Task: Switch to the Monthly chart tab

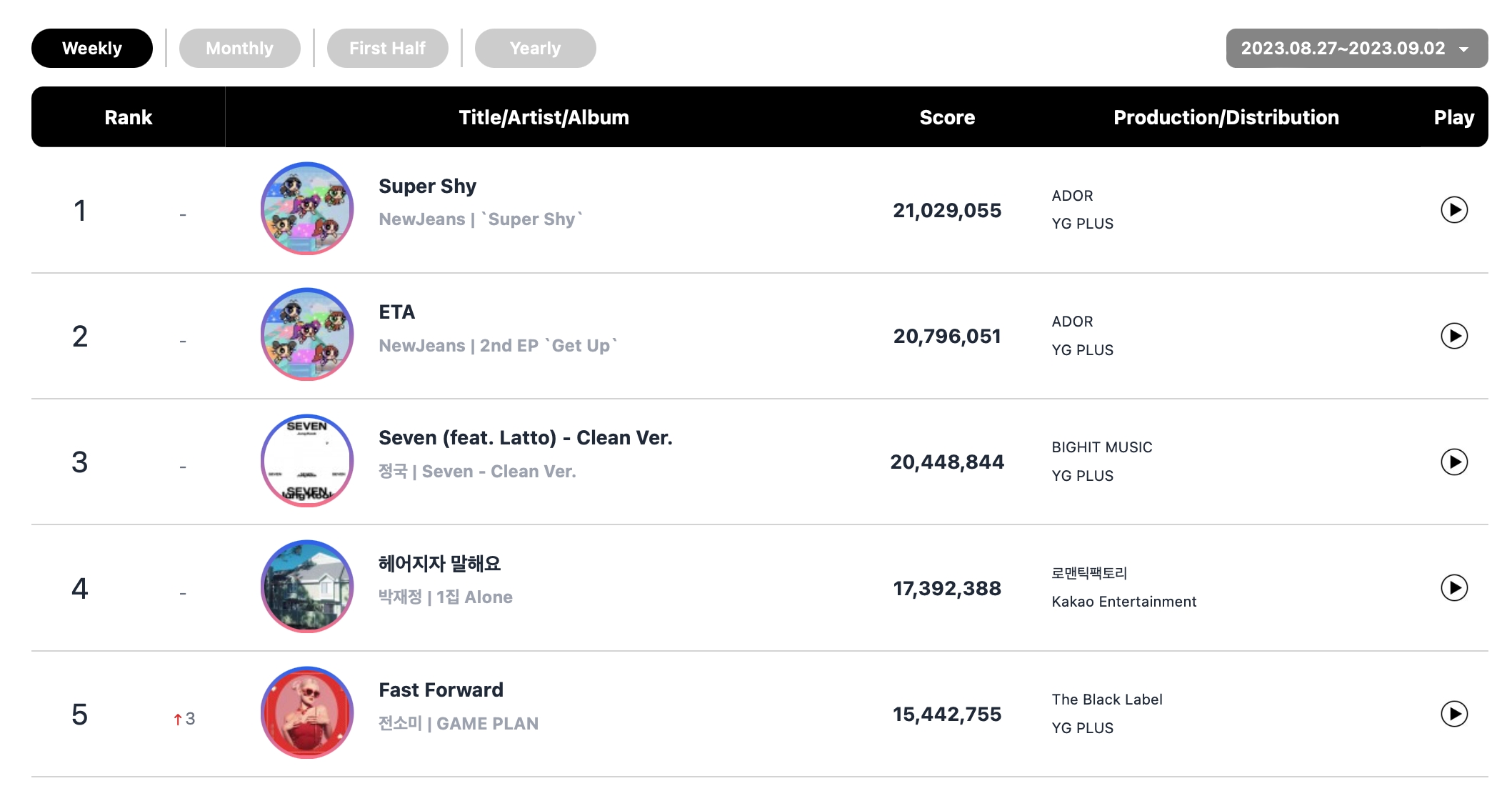Action: [x=239, y=49]
